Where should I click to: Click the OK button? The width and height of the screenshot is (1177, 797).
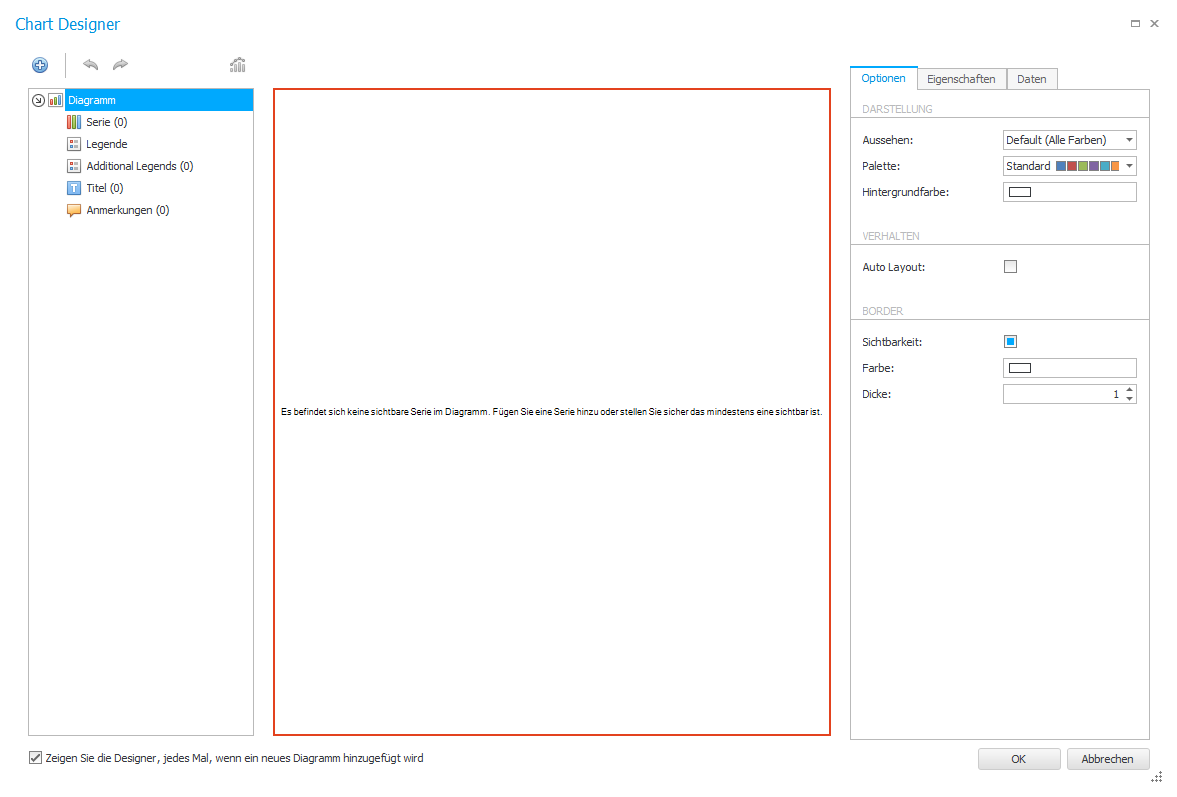(x=1019, y=759)
